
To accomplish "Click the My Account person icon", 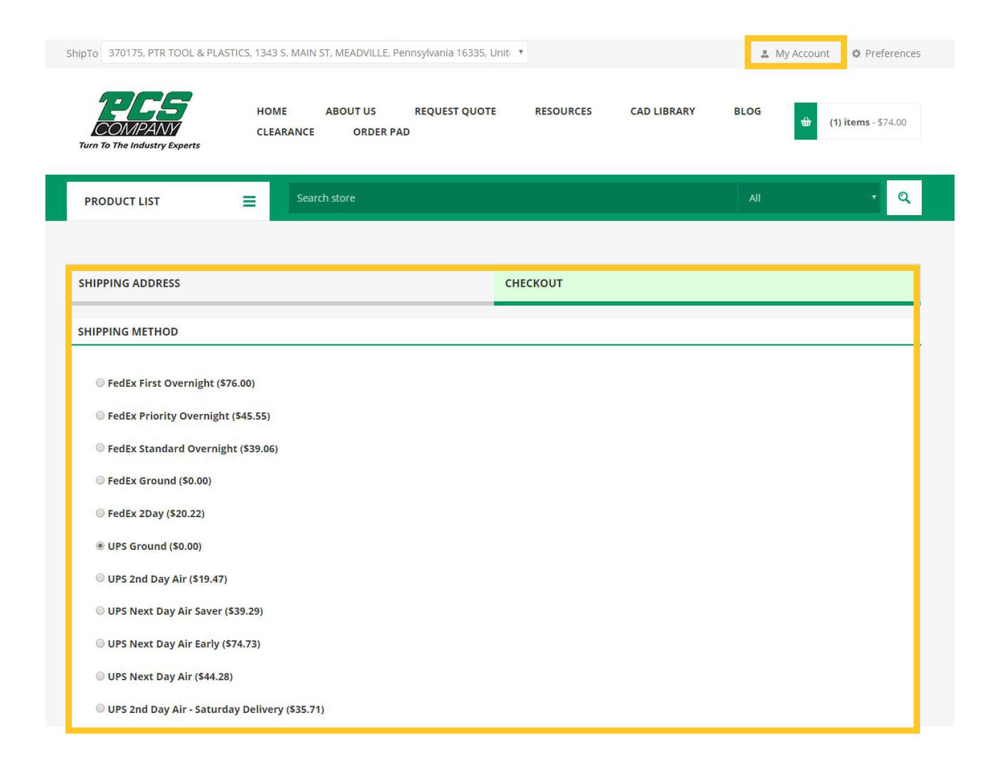I will [x=765, y=54].
